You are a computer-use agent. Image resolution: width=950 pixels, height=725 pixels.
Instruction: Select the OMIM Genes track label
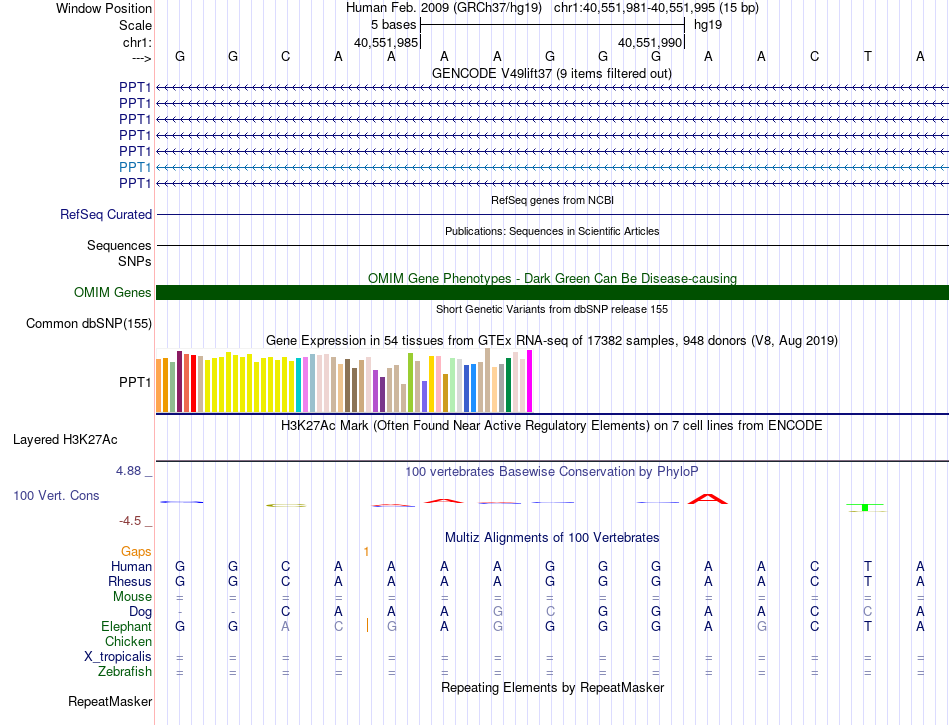coord(112,293)
